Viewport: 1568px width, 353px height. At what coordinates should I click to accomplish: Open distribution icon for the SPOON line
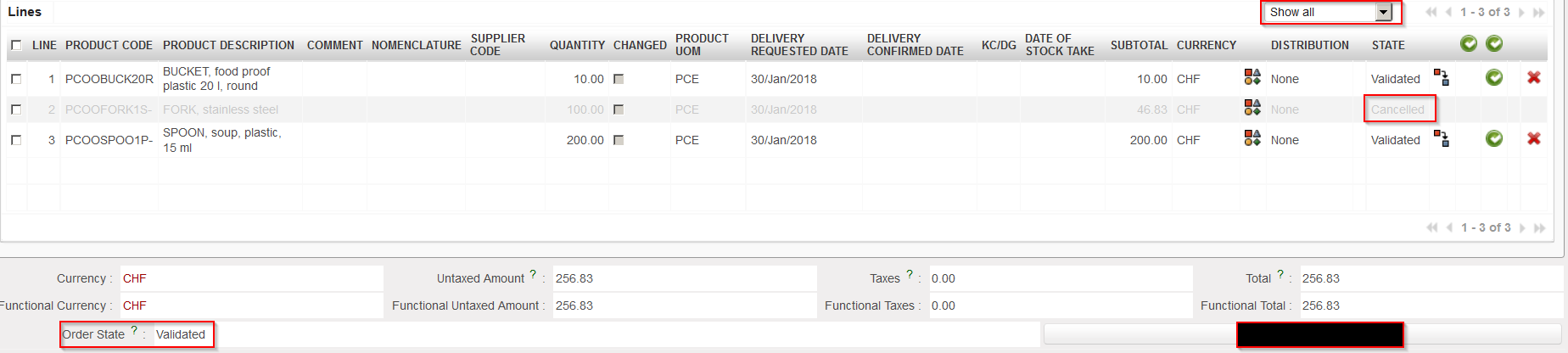(1252, 138)
